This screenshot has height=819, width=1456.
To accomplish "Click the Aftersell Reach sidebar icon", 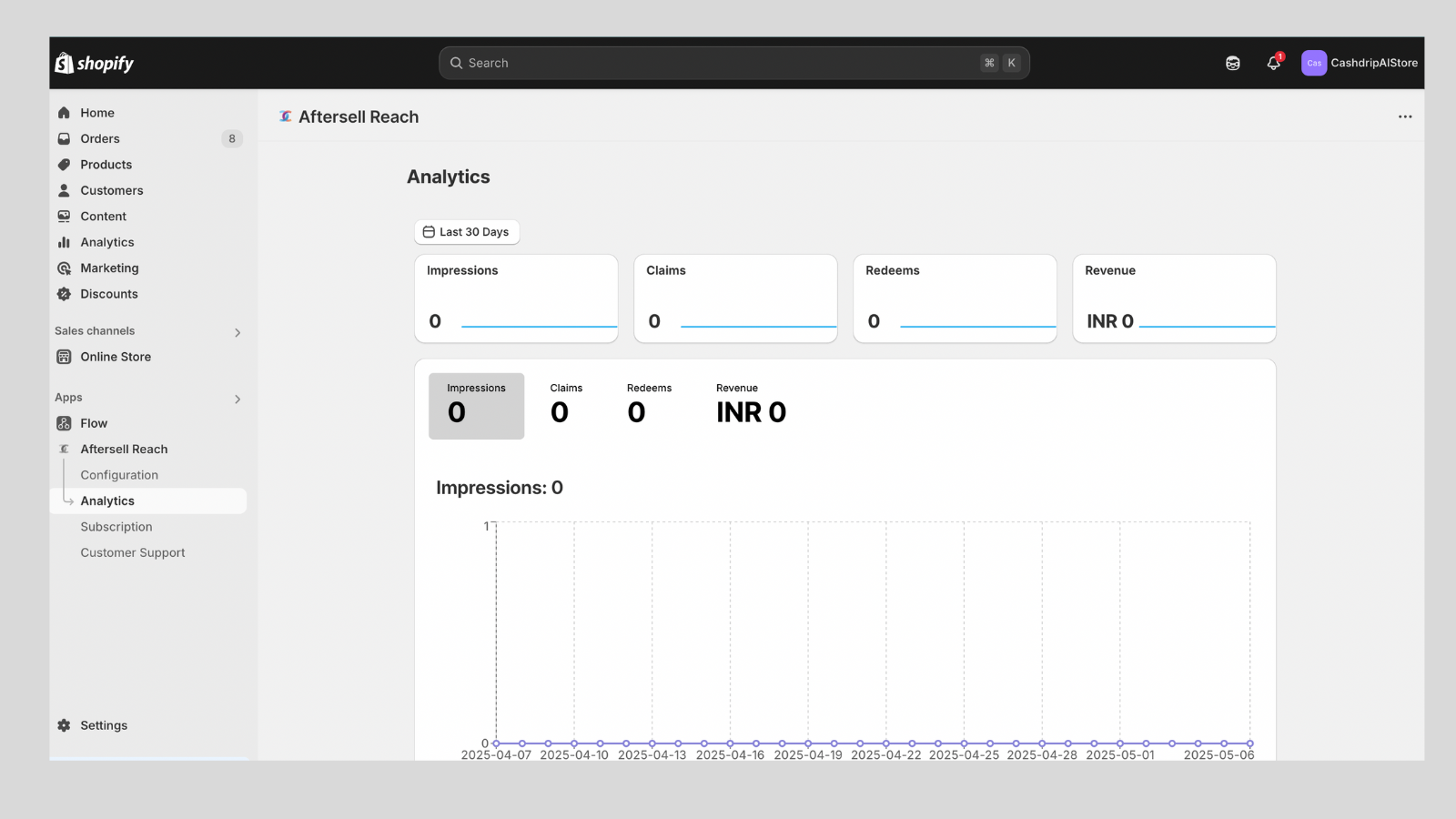I will coord(64,450).
